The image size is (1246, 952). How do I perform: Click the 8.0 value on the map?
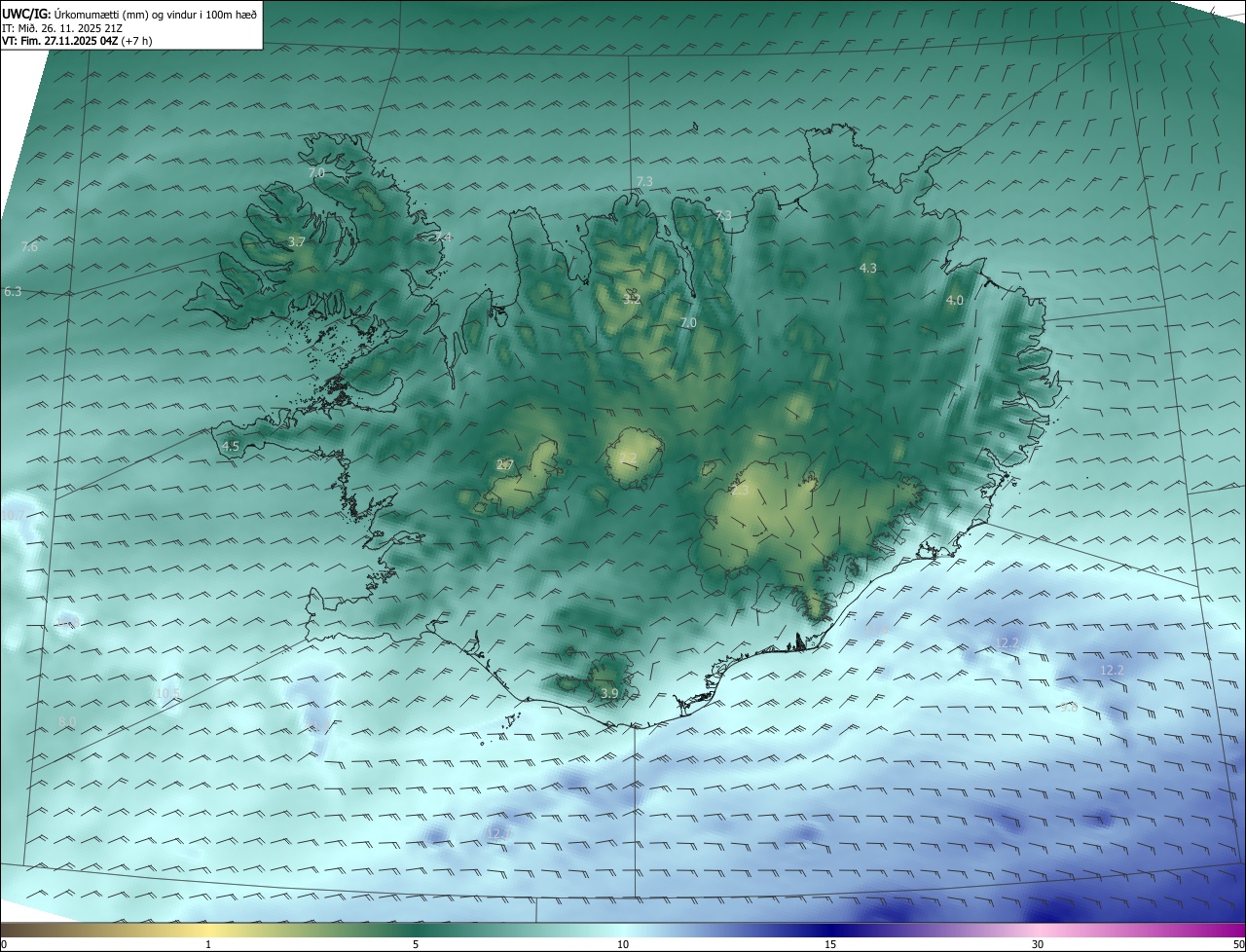[67, 721]
